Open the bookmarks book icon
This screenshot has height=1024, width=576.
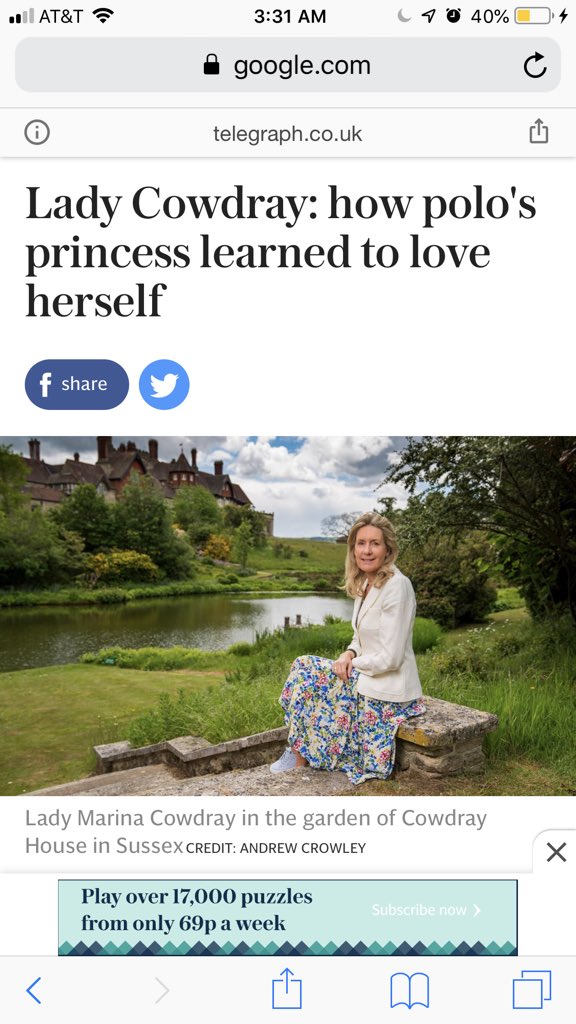(x=409, y=991)
